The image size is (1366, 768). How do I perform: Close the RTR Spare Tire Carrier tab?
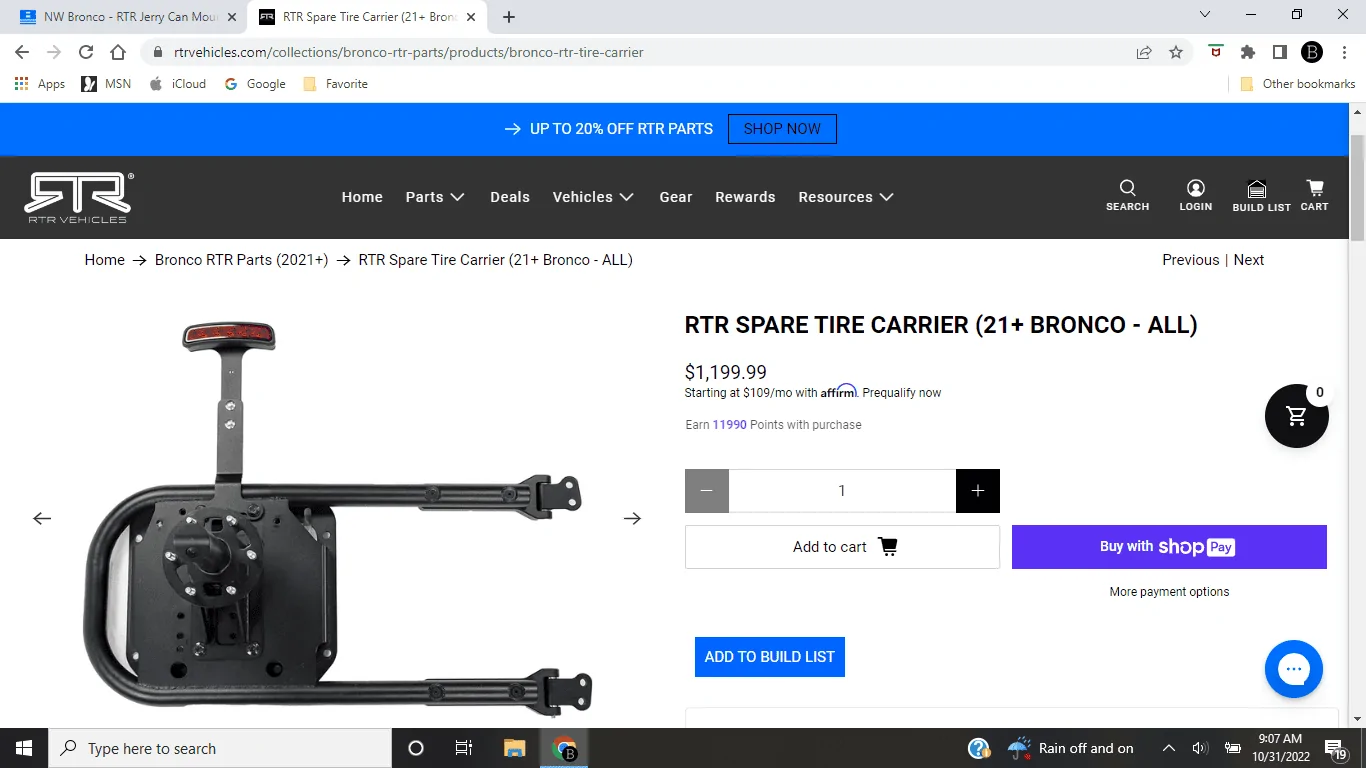click(x=471, y=17)
